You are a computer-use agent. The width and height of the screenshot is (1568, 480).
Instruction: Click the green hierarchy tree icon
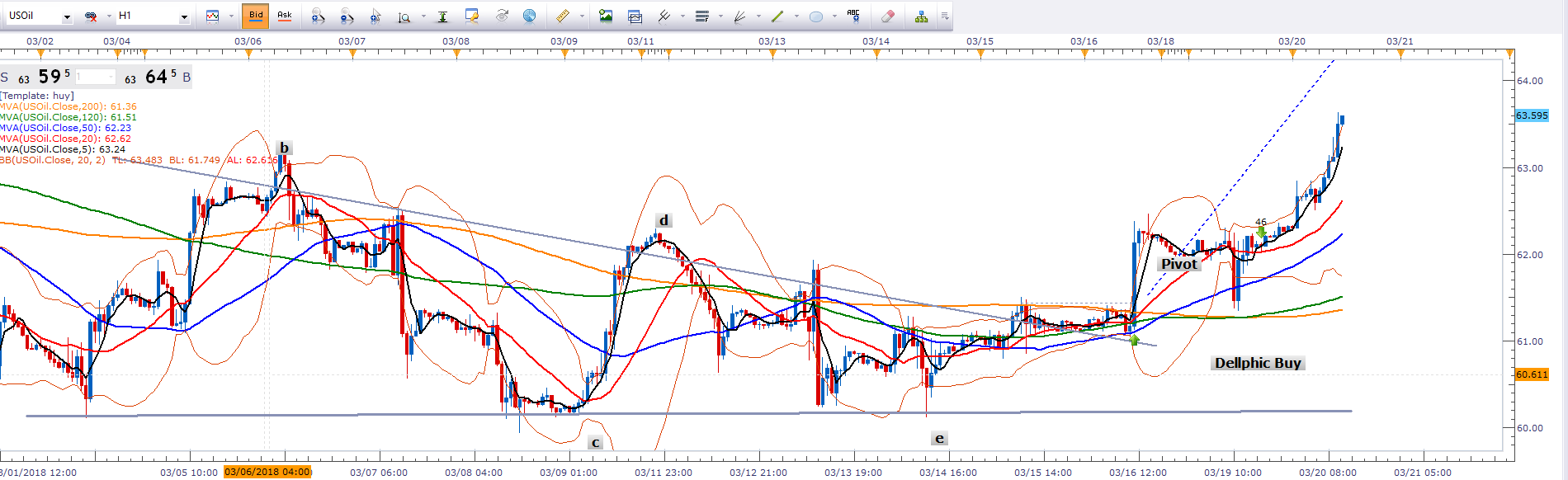921,16
